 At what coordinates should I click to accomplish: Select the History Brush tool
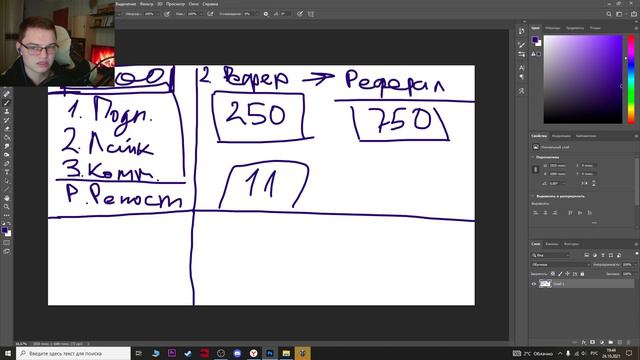pos(7,120)
